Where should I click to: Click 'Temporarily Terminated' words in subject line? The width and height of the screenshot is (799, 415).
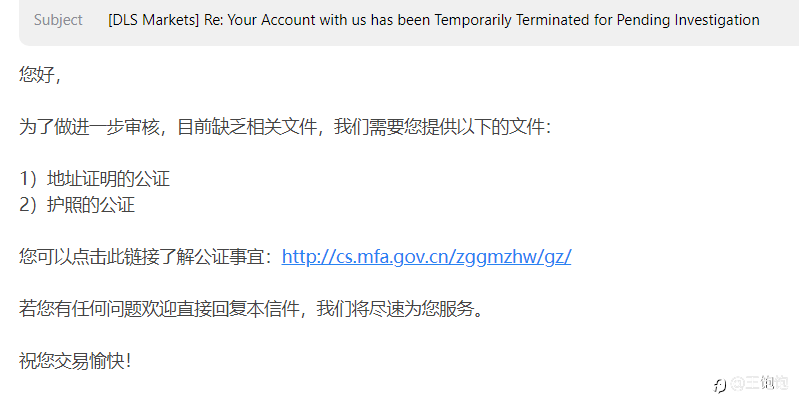point(512,20)
